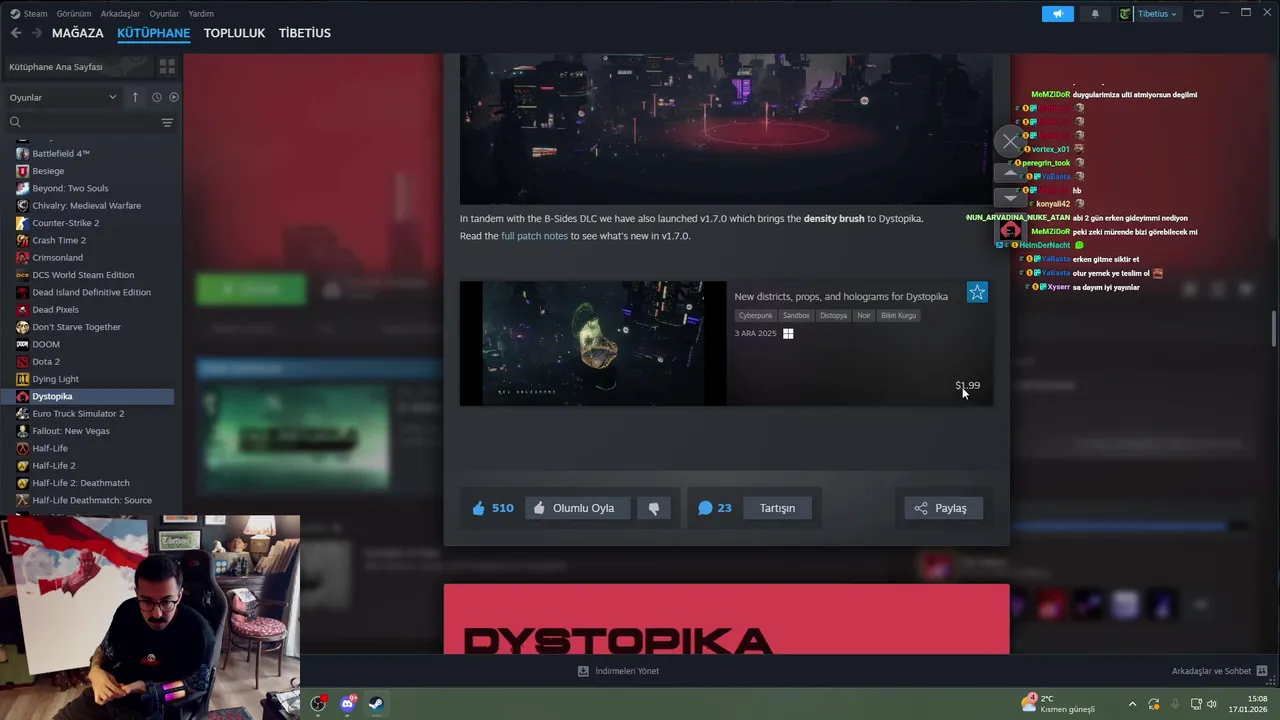
Task: Click the Noir tag
Action: 864,316
